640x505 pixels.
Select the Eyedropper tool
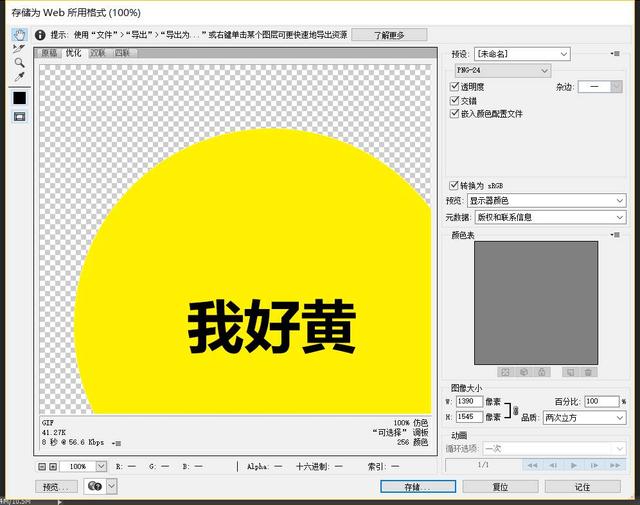pyautogui.click(x=19, y=77)
